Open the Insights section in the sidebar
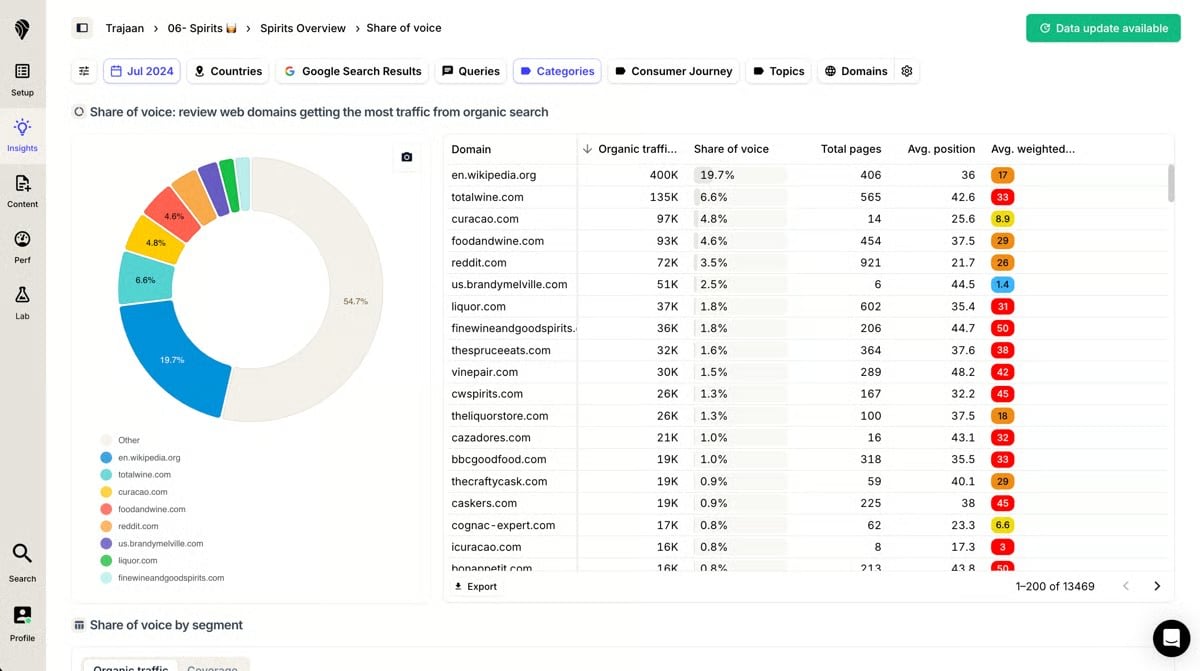 click(x=22, y=136)
